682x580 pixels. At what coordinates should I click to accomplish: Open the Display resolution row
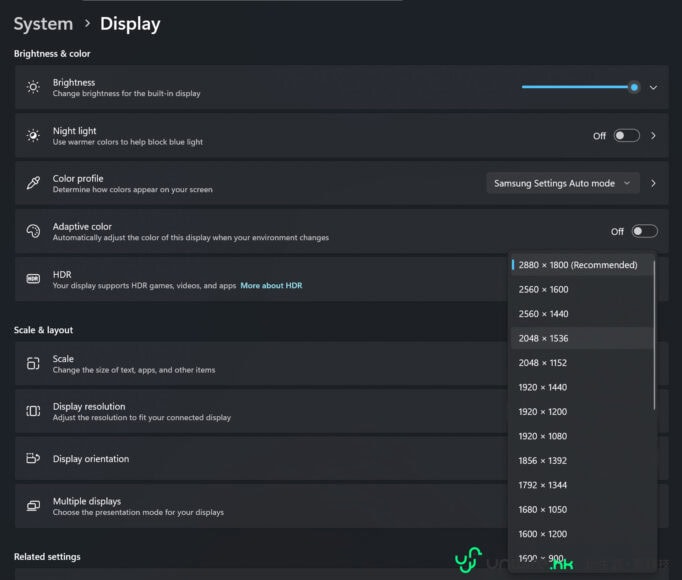pos(261,411)
